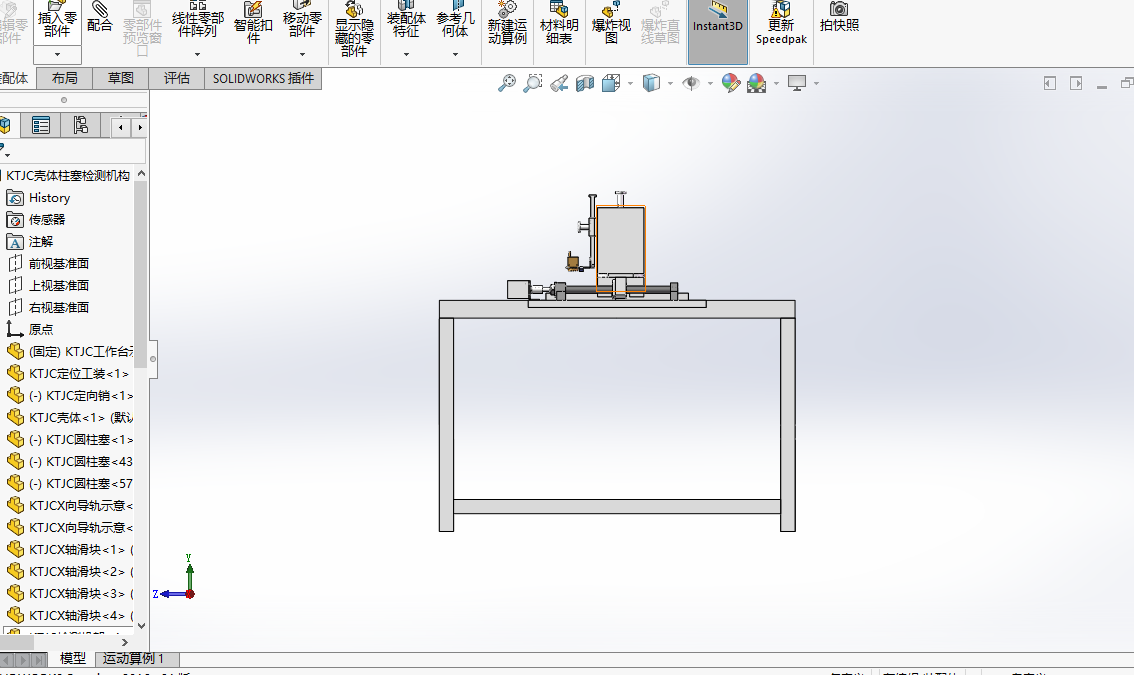Open the ConfigurationManager panel tab
This screenshot has height=675, width=1134.
80,126
